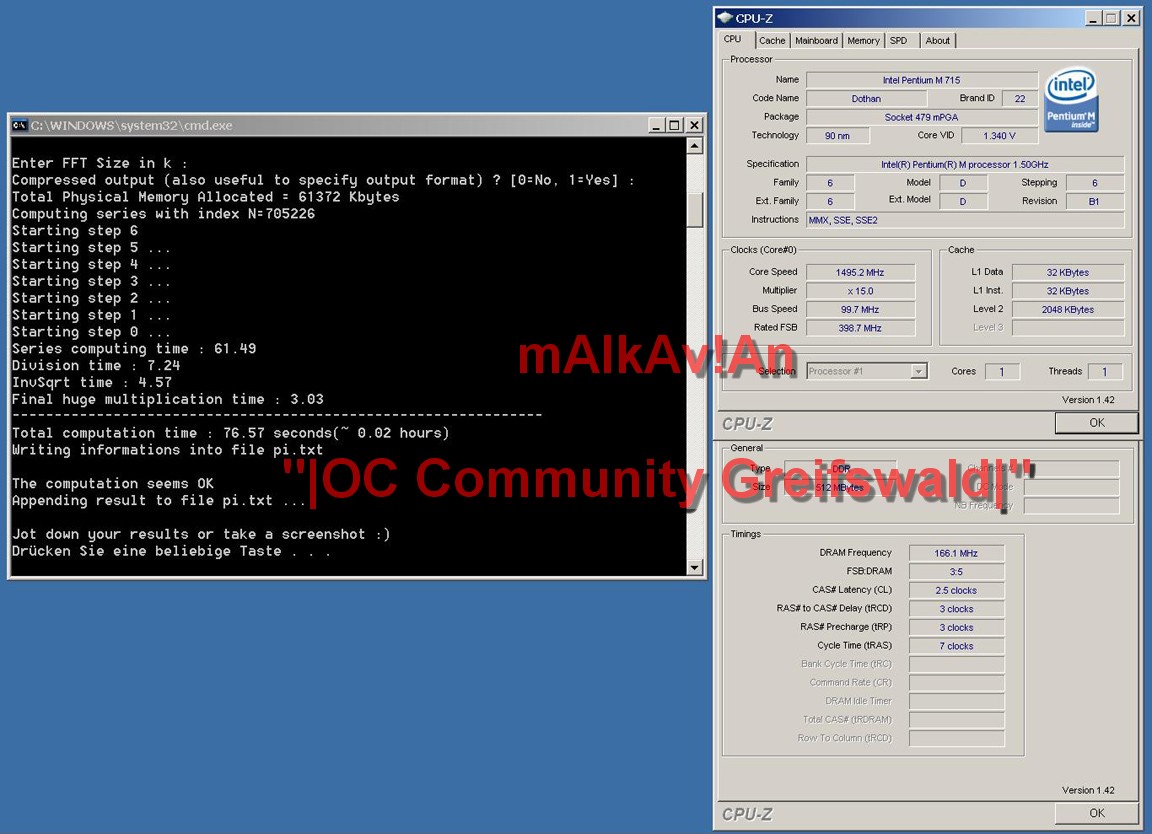Screen dimensions: 1152x834
Task: Click the CPU-Z title bar icon
Action: point(724,18)
